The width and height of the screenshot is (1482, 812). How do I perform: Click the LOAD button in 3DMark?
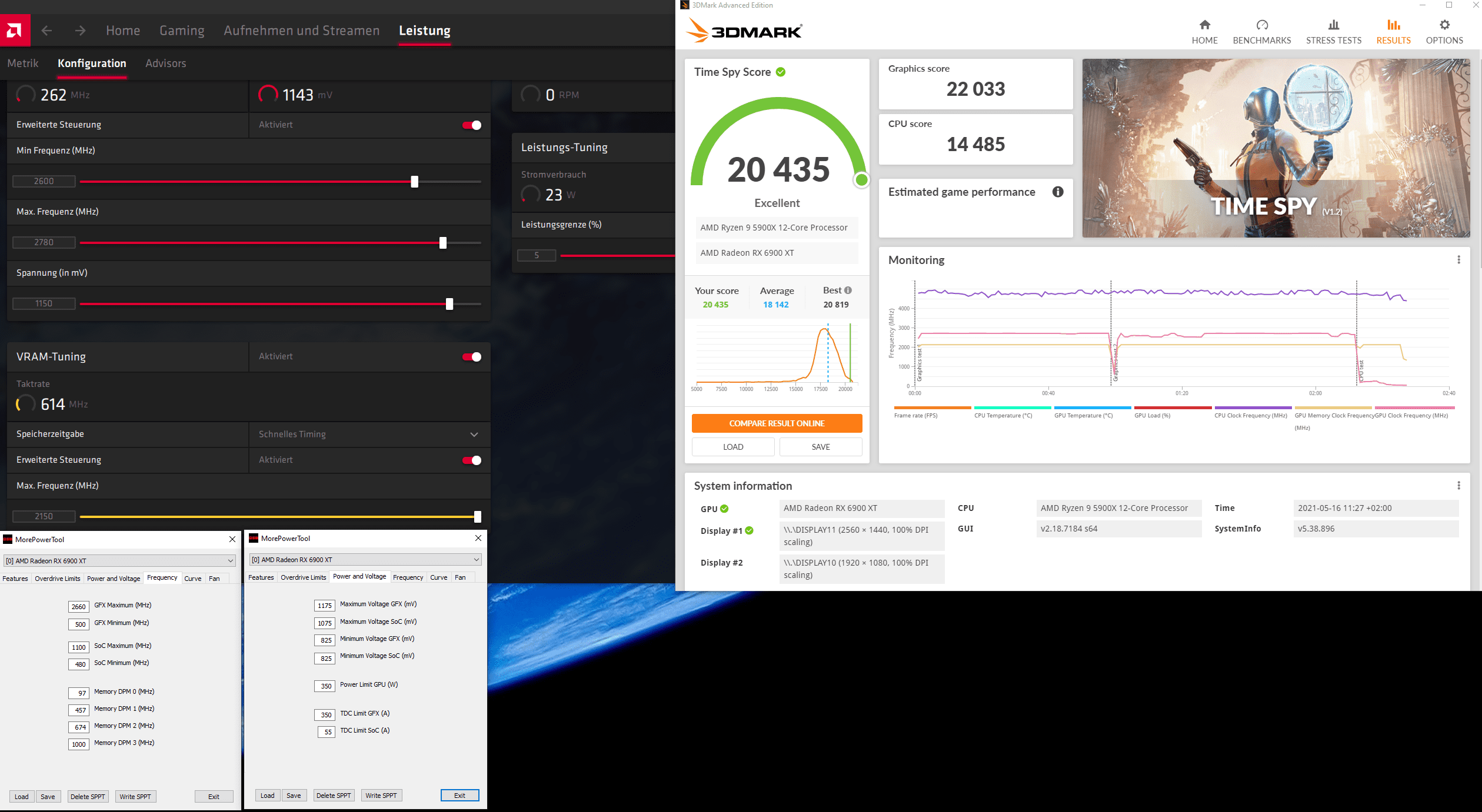pyautogui.click(x=733, y=447)
